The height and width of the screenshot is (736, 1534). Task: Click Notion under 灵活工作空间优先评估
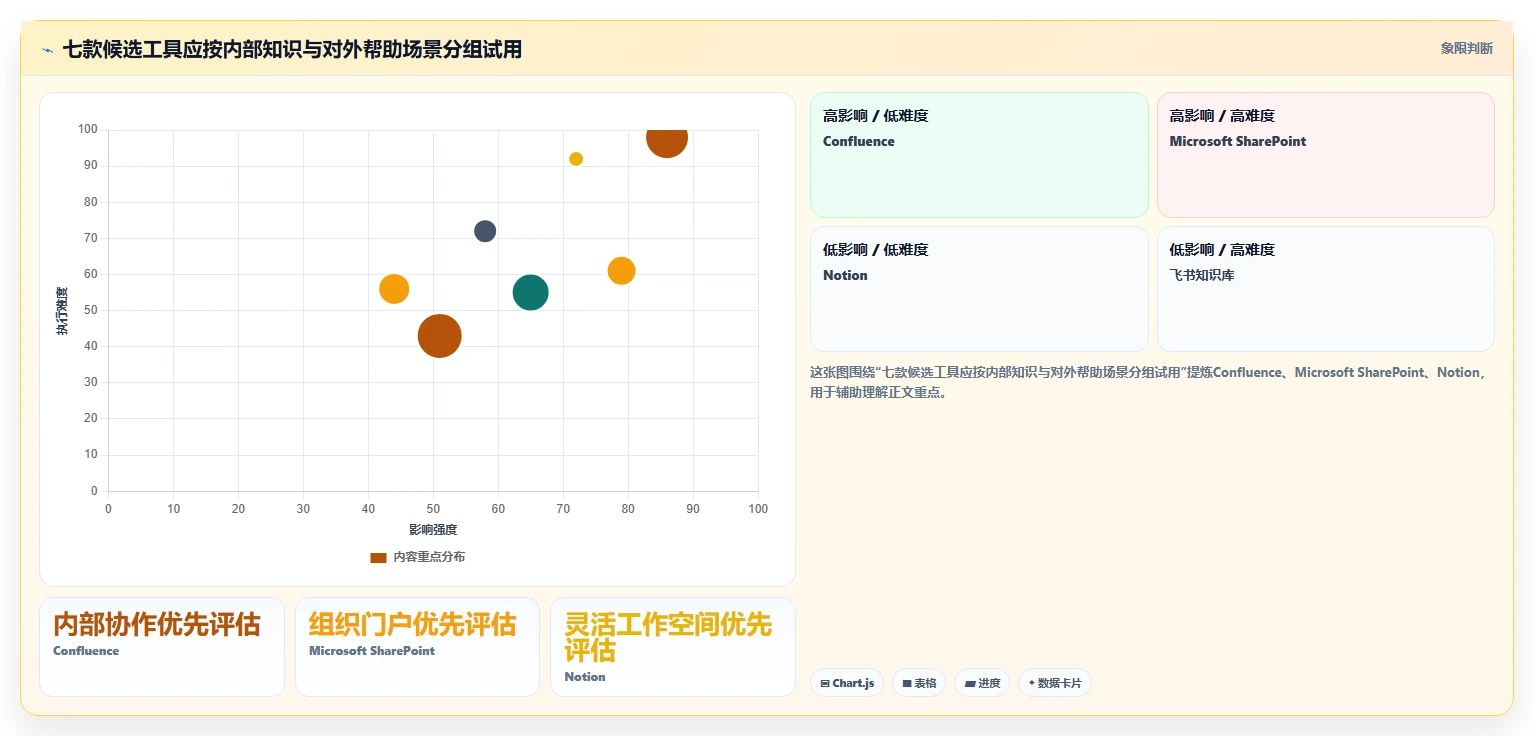[585, 677]
